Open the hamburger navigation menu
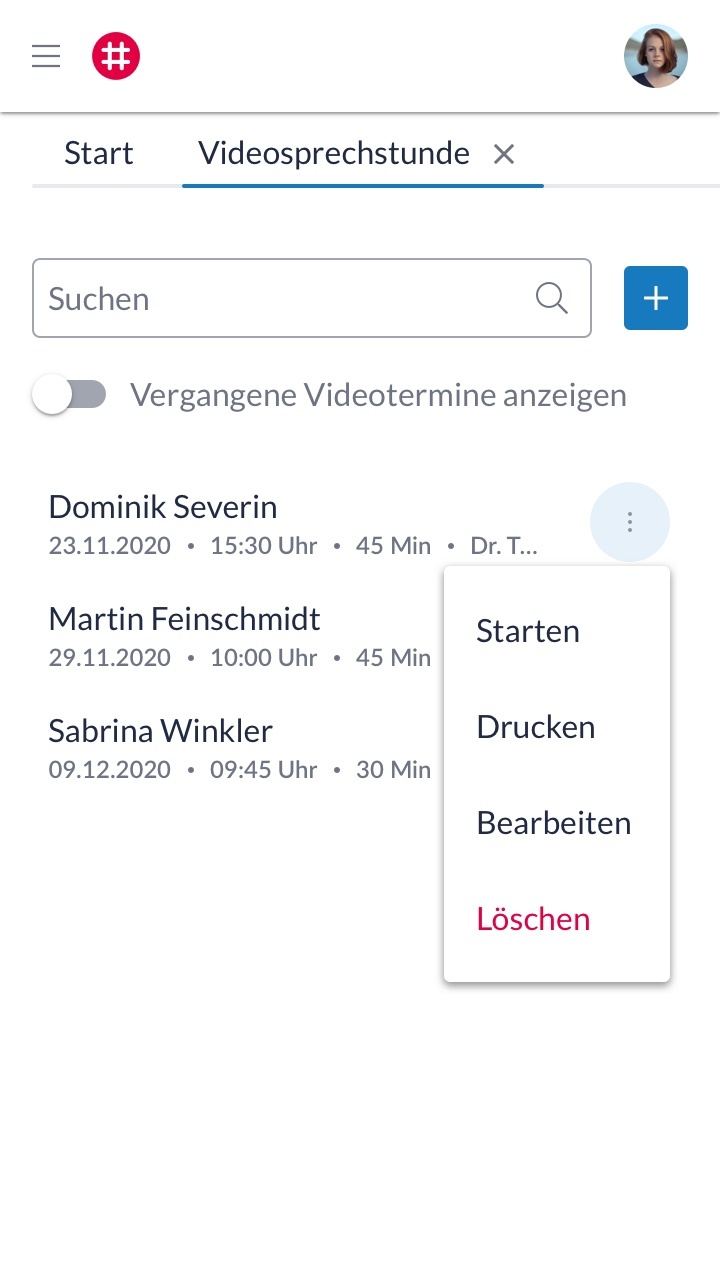This screenshot has height=1280, width=720. click(46, 56)
